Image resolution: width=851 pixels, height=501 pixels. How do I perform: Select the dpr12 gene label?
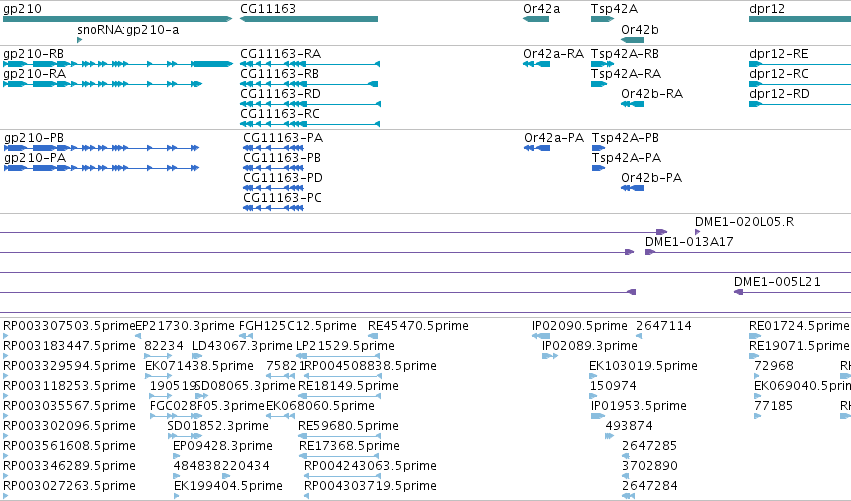(x=767, y=9)
